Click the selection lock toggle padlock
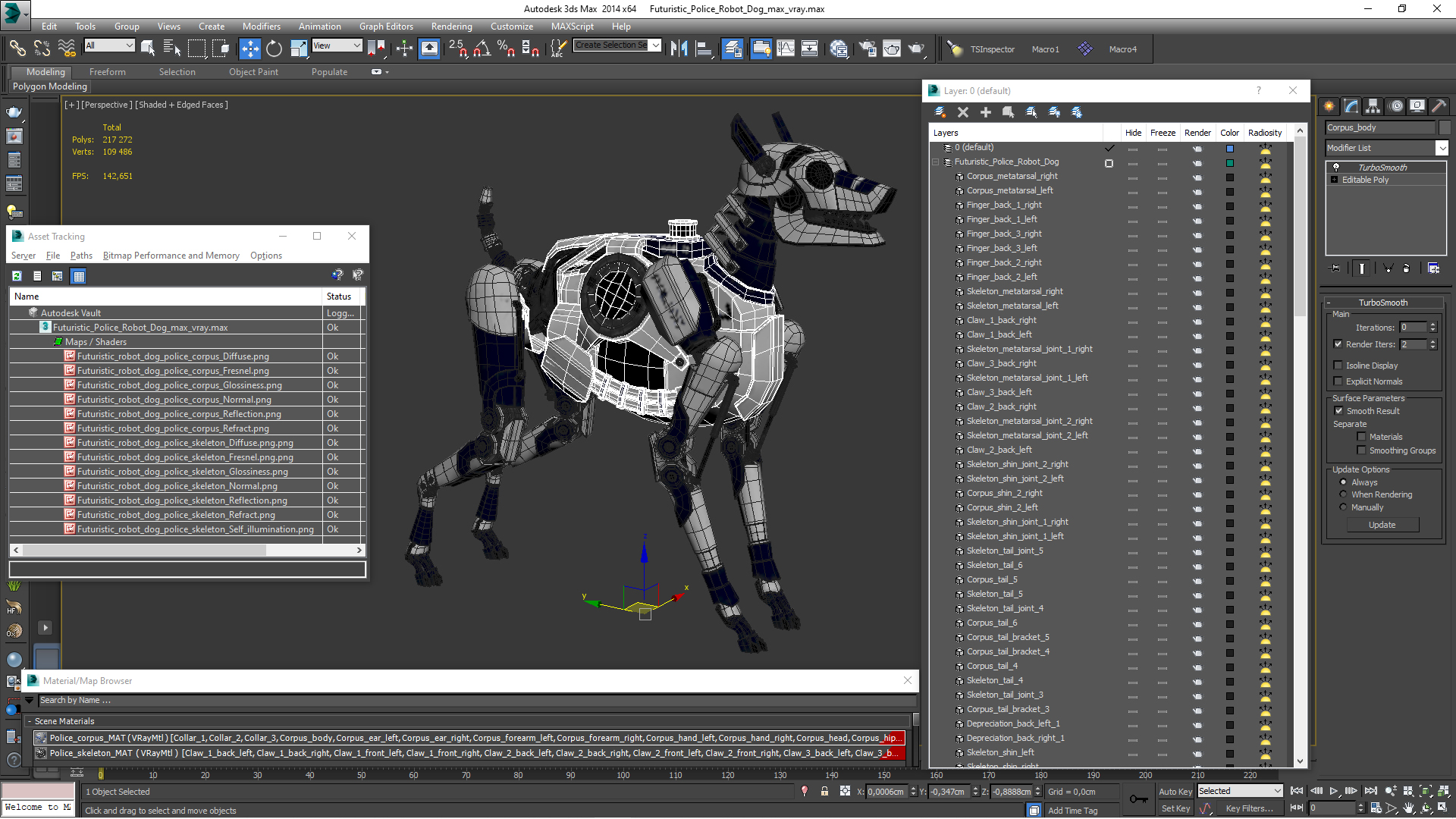The height and width of the screenshot is (819, 1456). coord(824,791)
